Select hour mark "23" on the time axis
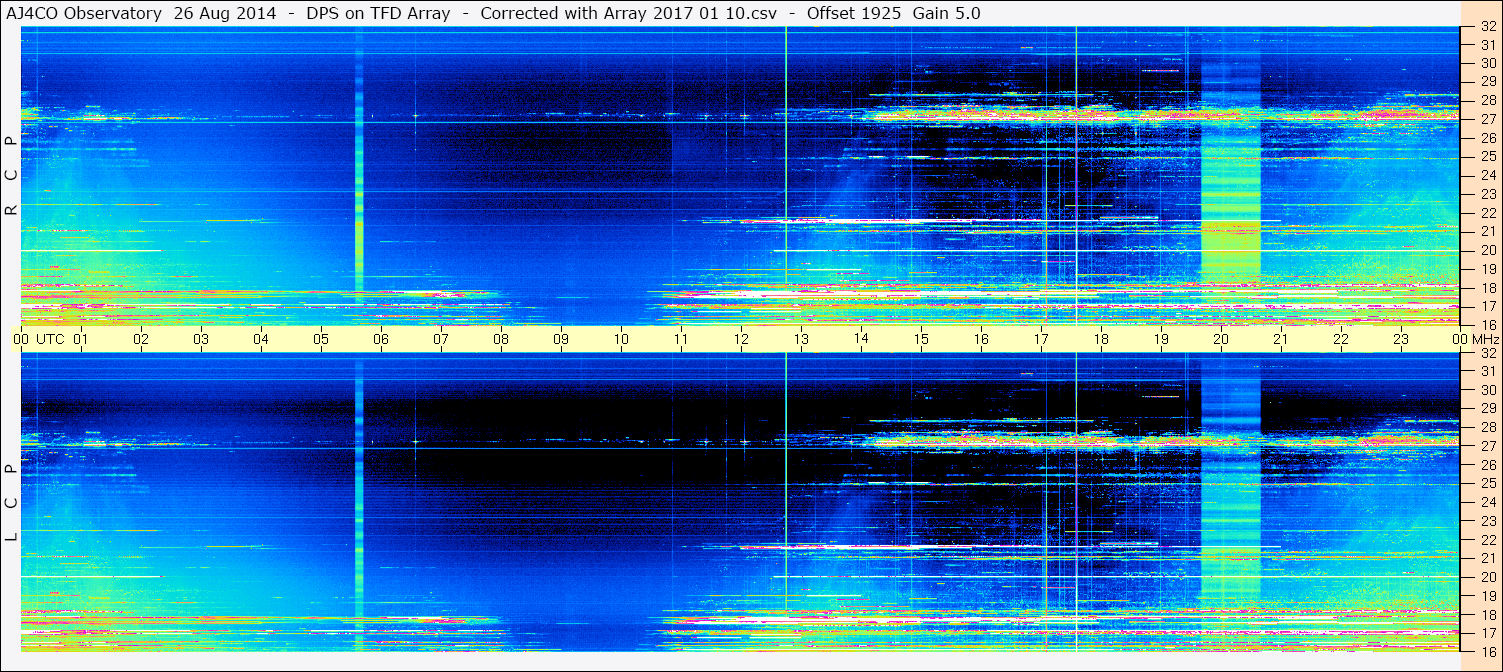 (1401, 339)
